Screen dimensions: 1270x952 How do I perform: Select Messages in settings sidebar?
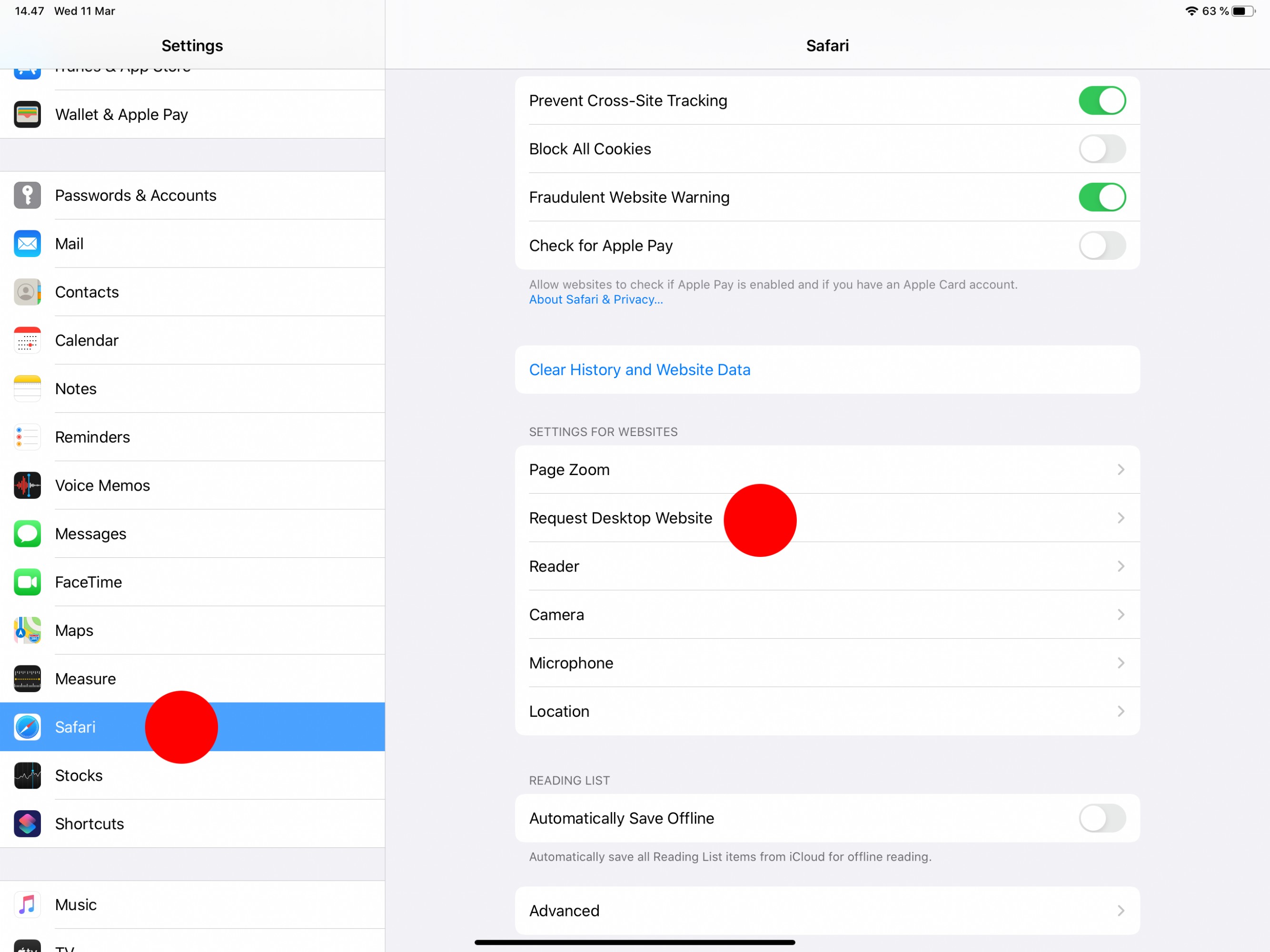192,534
